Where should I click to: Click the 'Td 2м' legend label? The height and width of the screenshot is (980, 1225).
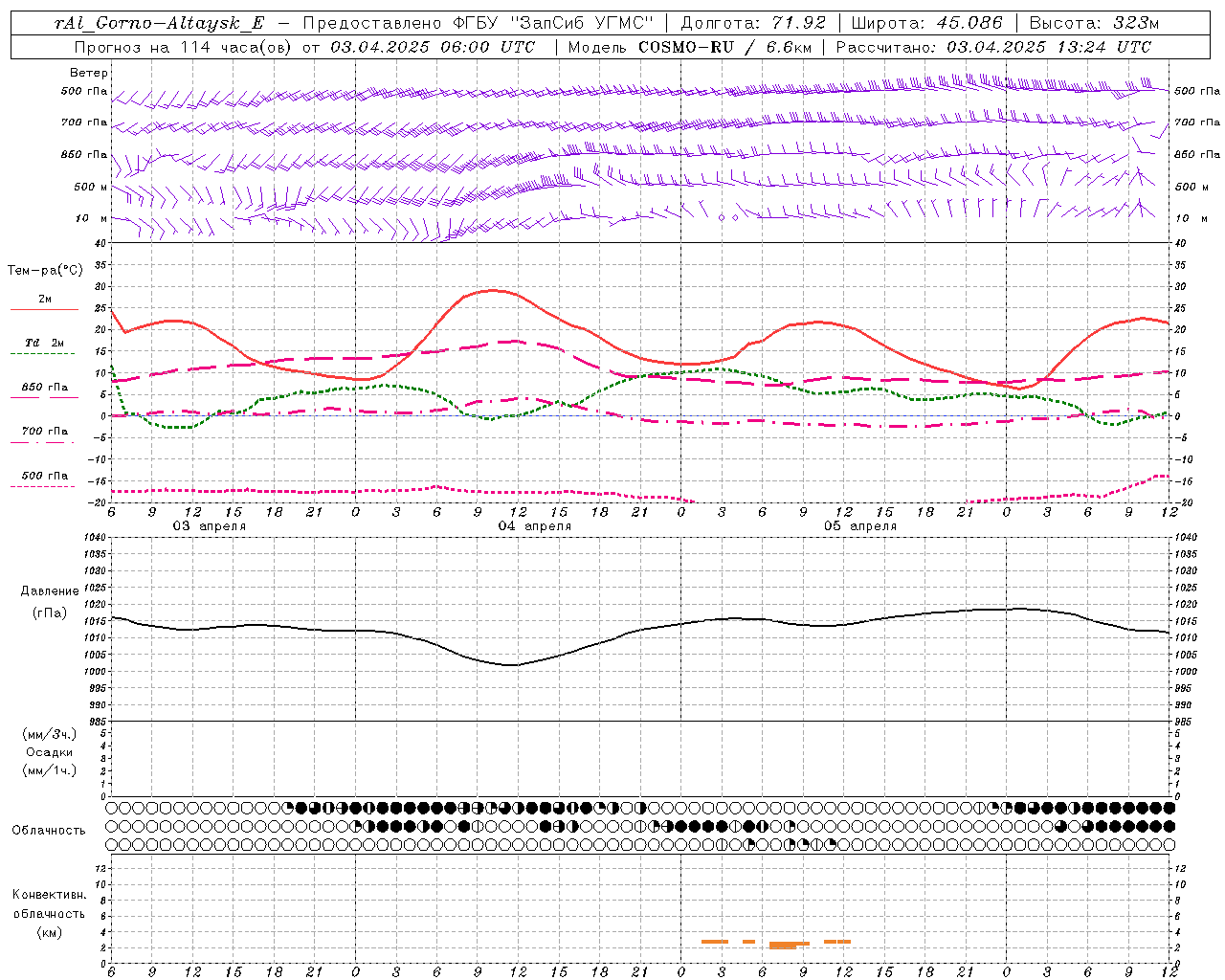coord(45,343)
